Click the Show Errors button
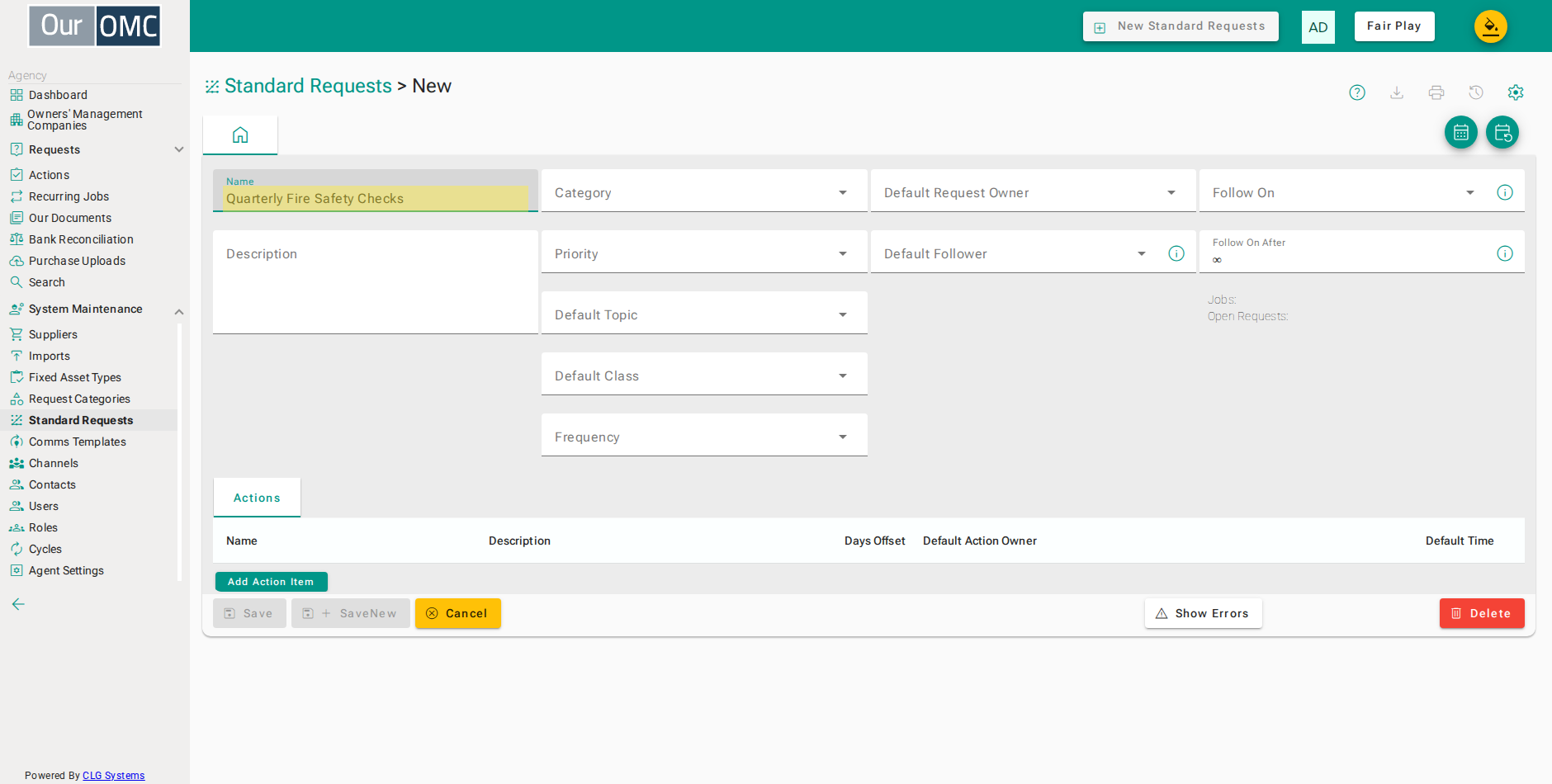The image size is (1552, 784). 1203,613
